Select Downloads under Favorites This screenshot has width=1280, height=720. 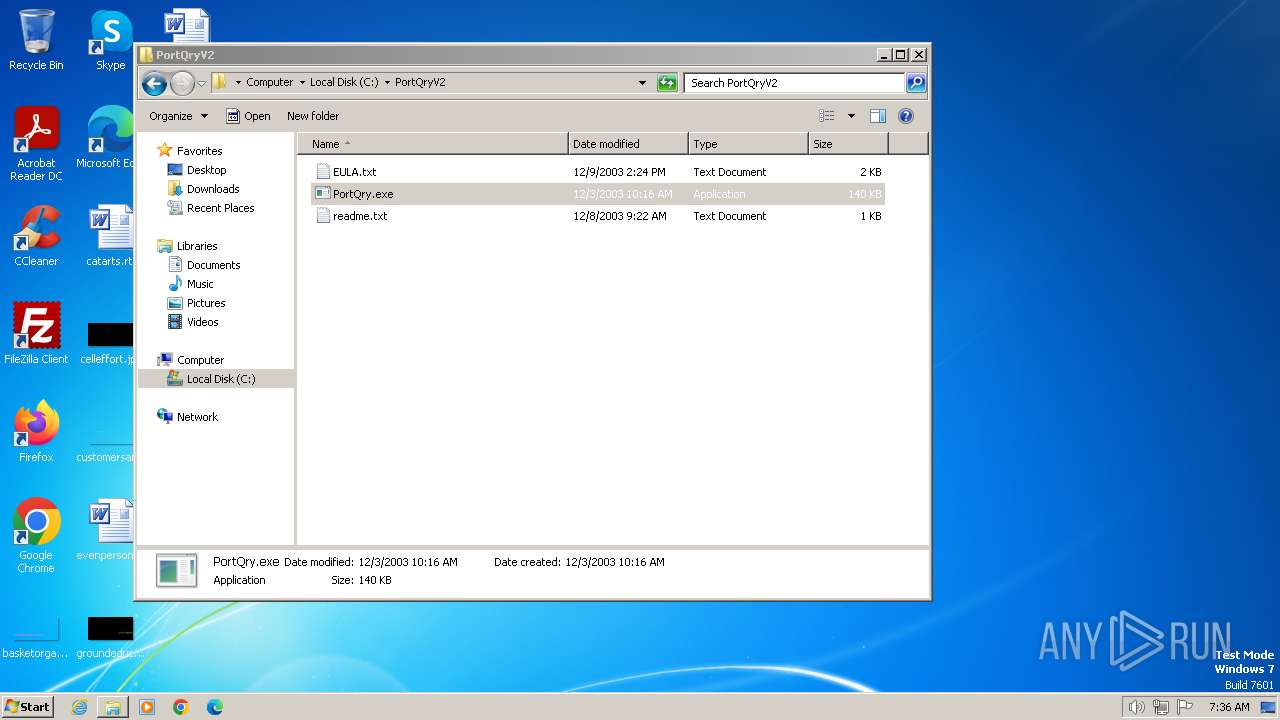point(212,189)
